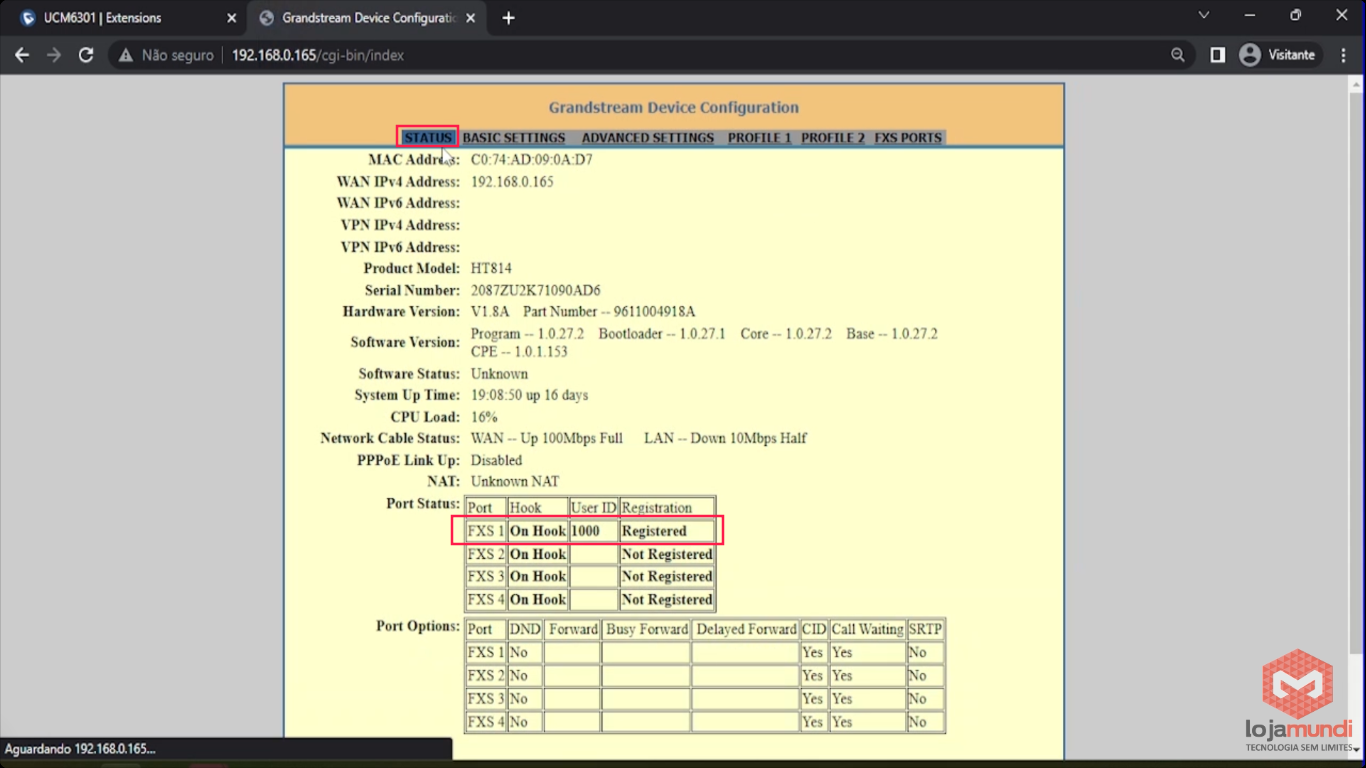Go to PROFILE 2 settings
Image resolution: width=1366 pixels, height=768 pixels.
pos(832,138)
